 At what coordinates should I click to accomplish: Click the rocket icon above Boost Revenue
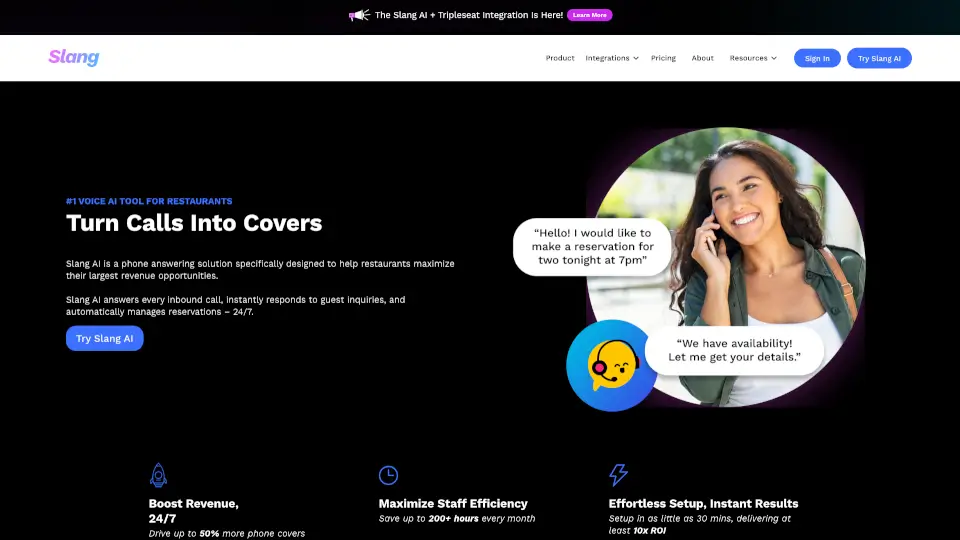(158, 474)
